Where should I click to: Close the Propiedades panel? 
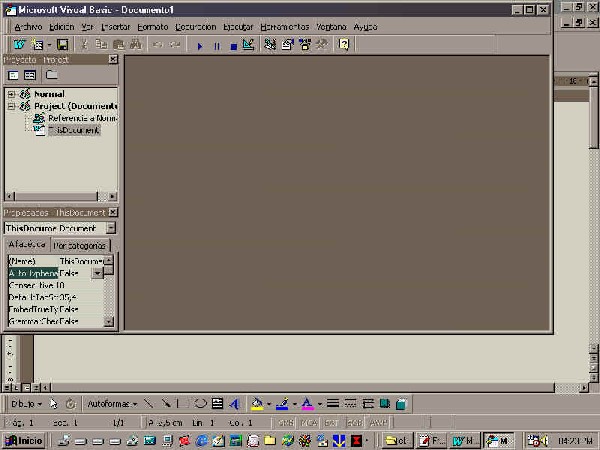point(113,212)
